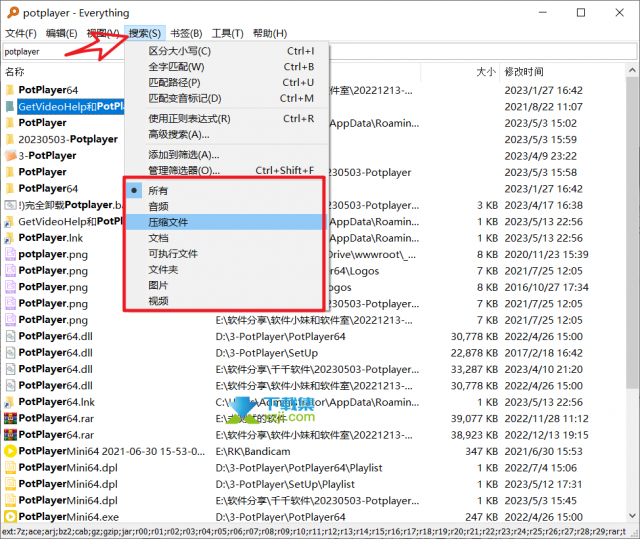Click the icon of !)完全卸载Potplayer.bat
Screen dimensions: 640x539
10,205
